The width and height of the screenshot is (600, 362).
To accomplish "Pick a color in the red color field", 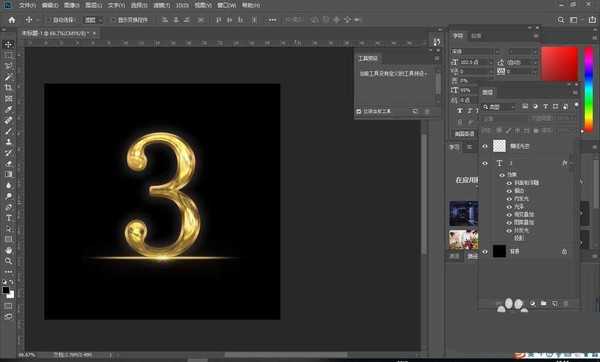I will (559, 64).
